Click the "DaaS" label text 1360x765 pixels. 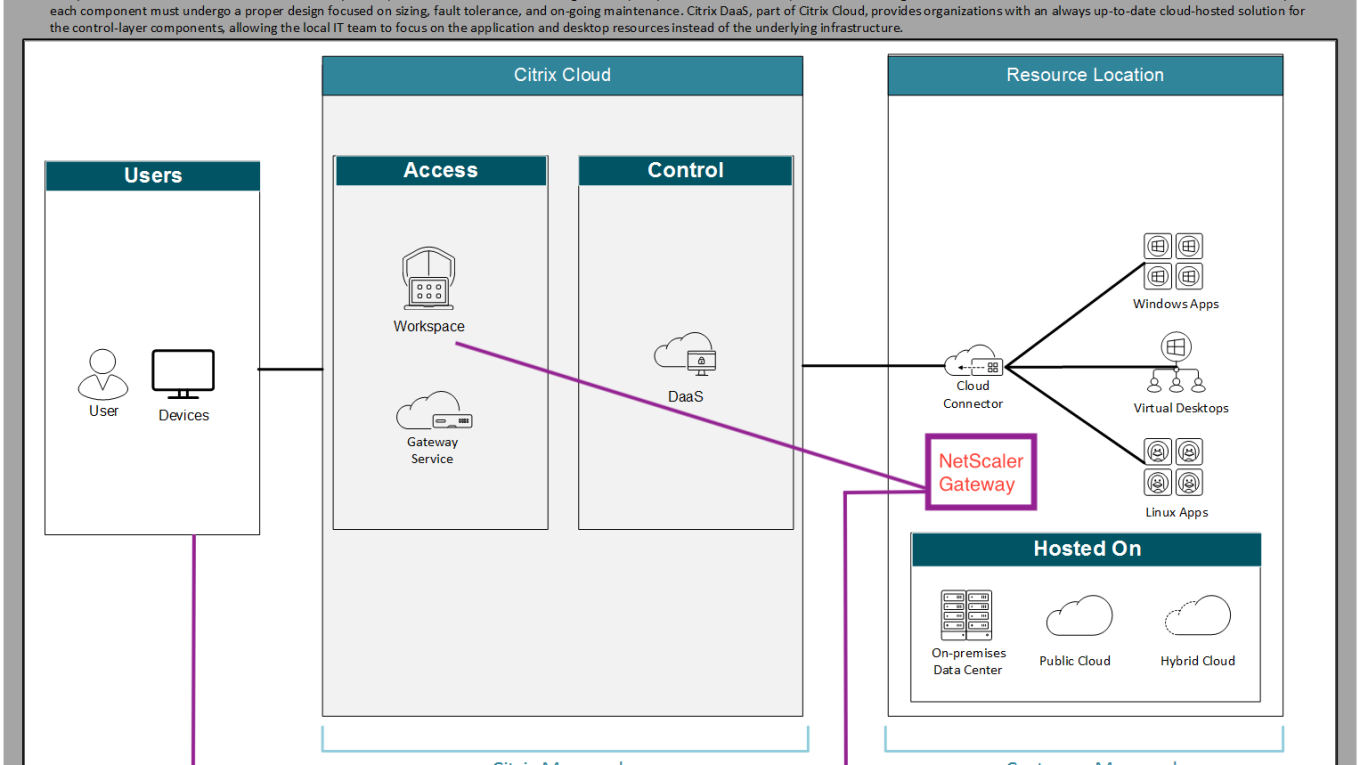pos(686,397)
